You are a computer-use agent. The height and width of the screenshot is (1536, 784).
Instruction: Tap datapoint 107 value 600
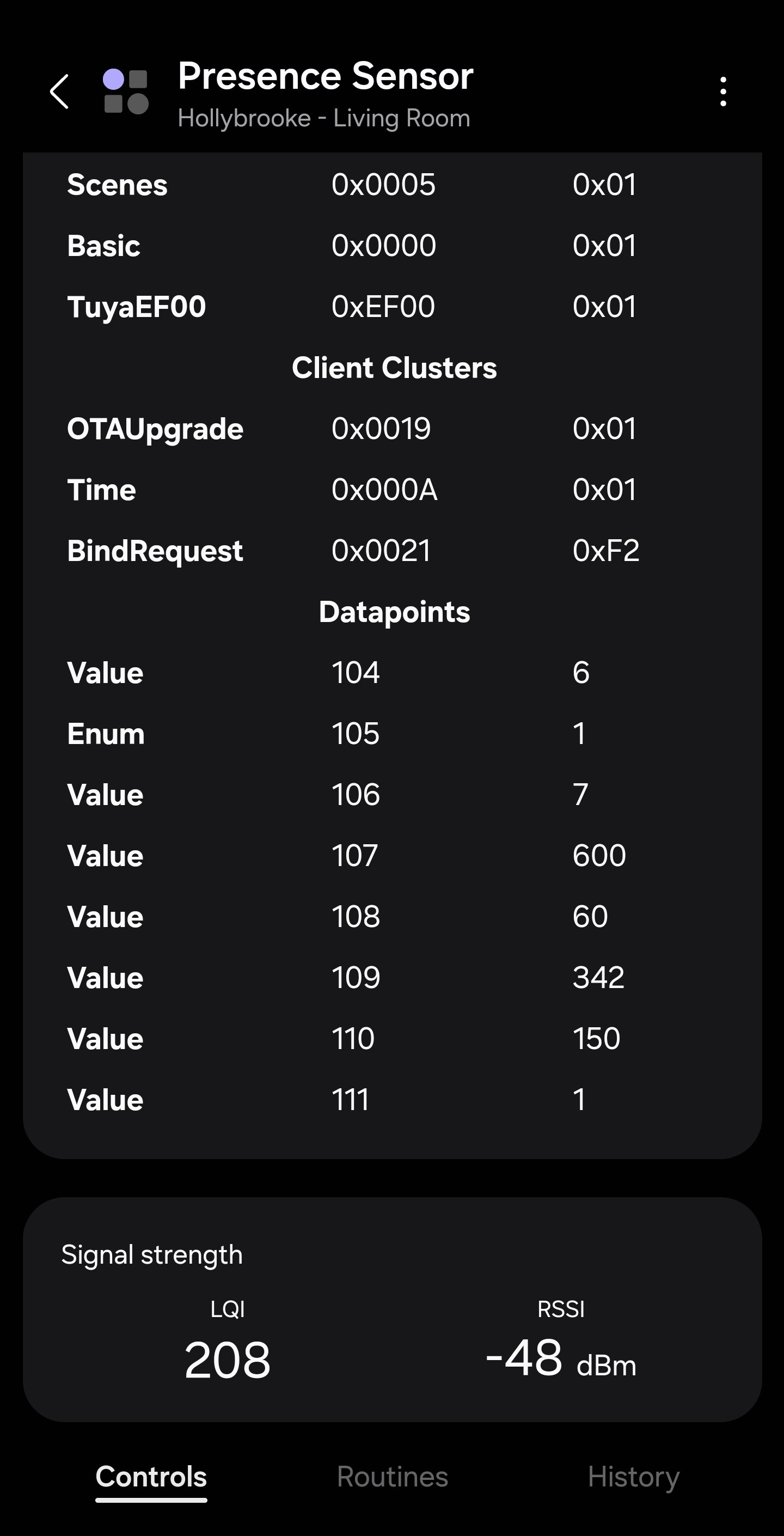pyautogui.click(x=598, y=856)
